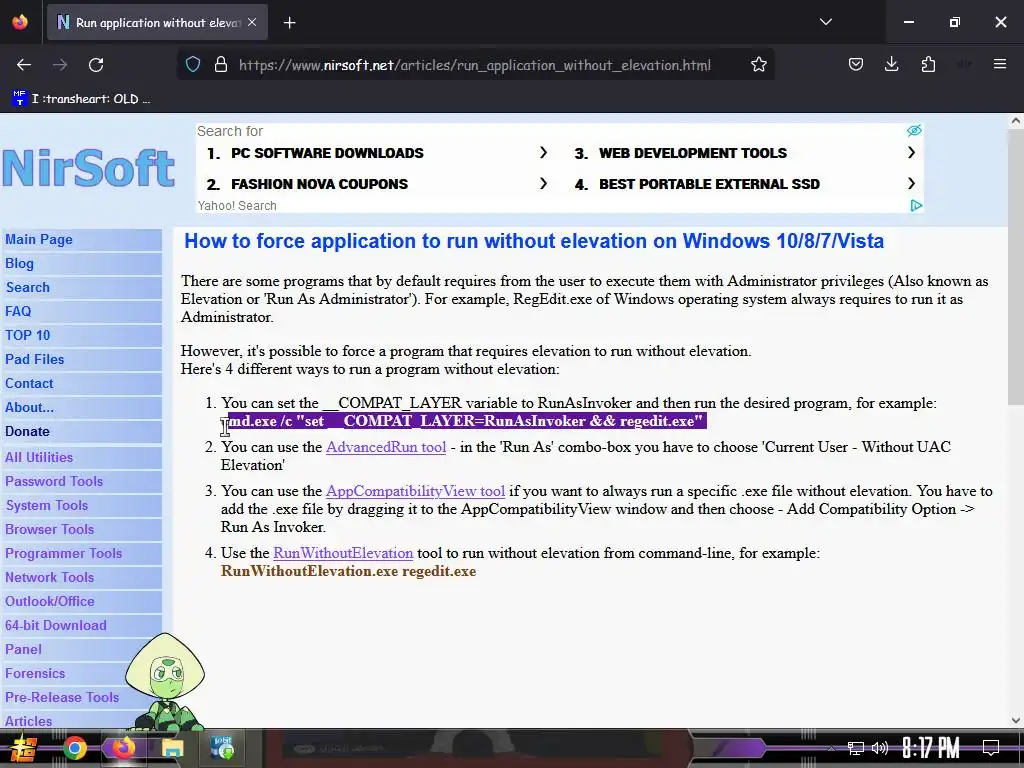The image size is (1024, 768).
Task: Open IObit app on the taskbar
Action: coord(222,748)
